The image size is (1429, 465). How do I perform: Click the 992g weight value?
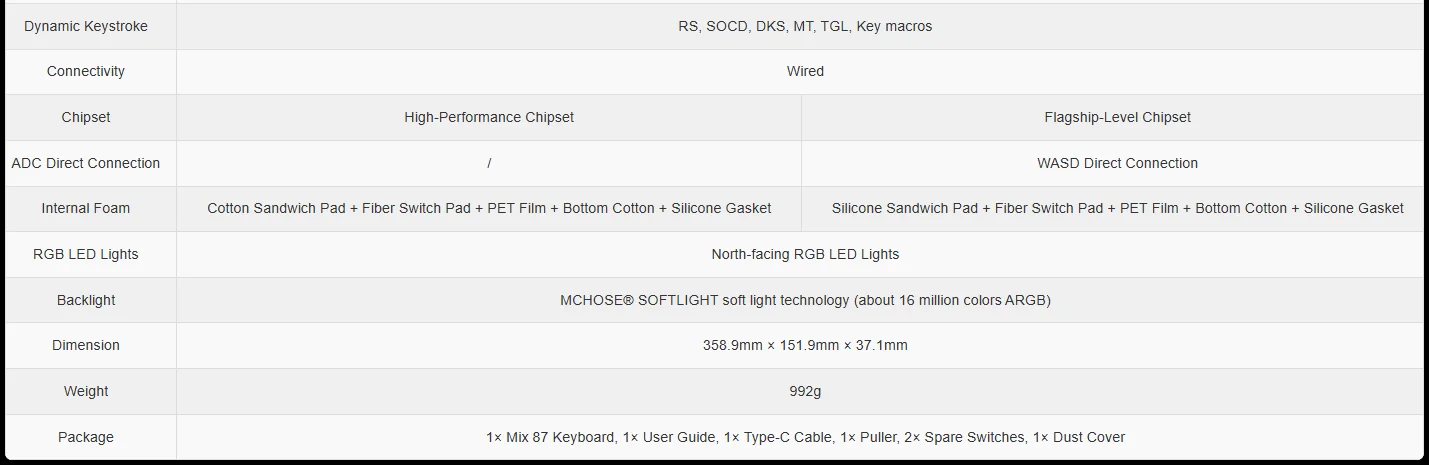tap(805, 391)
